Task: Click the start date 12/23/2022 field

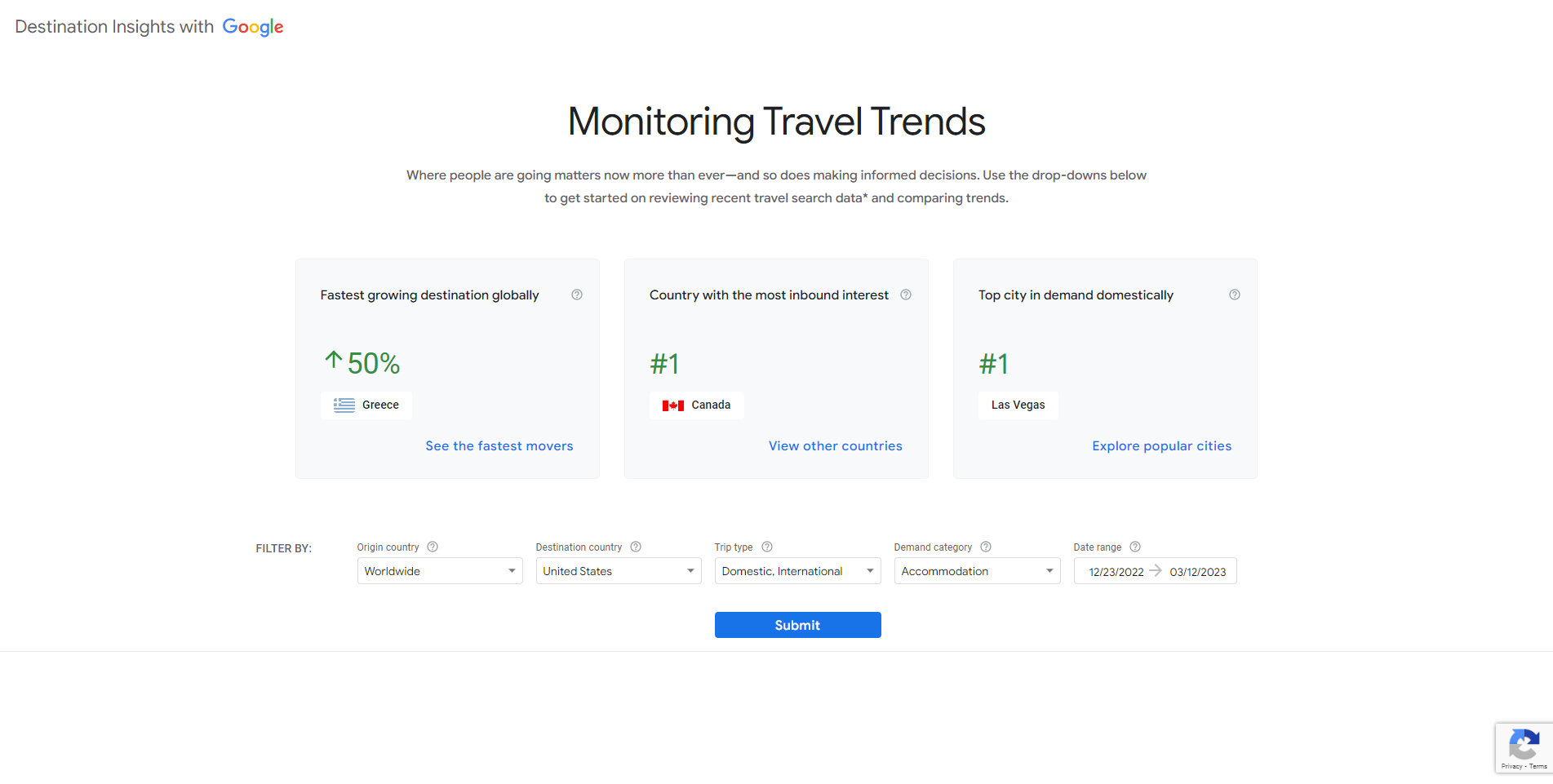Action: click(x=1116, y=572)
